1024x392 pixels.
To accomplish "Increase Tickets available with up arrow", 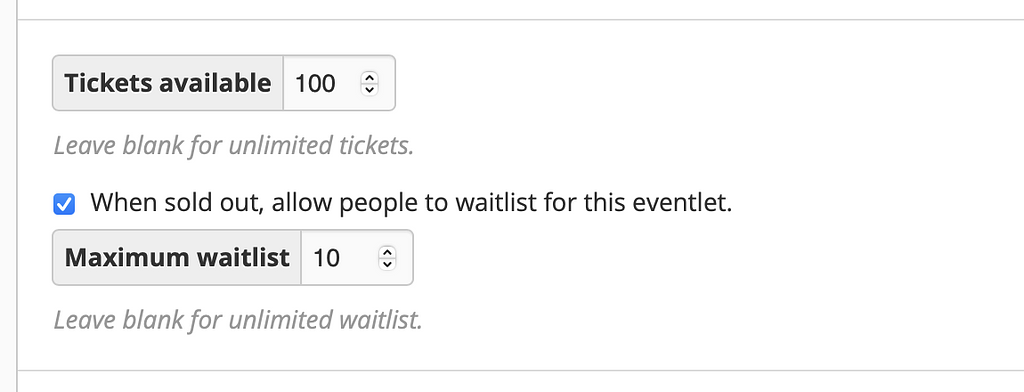I will tap(370, 78).
